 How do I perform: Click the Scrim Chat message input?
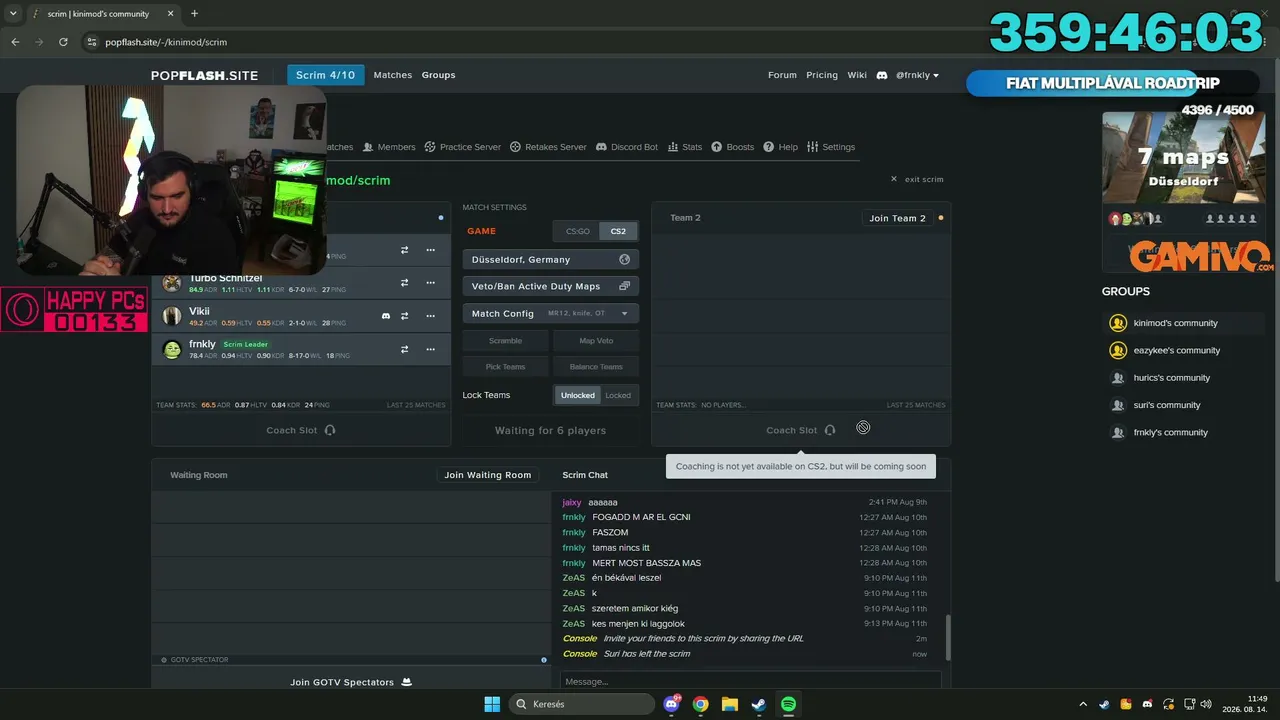point(750,681)
